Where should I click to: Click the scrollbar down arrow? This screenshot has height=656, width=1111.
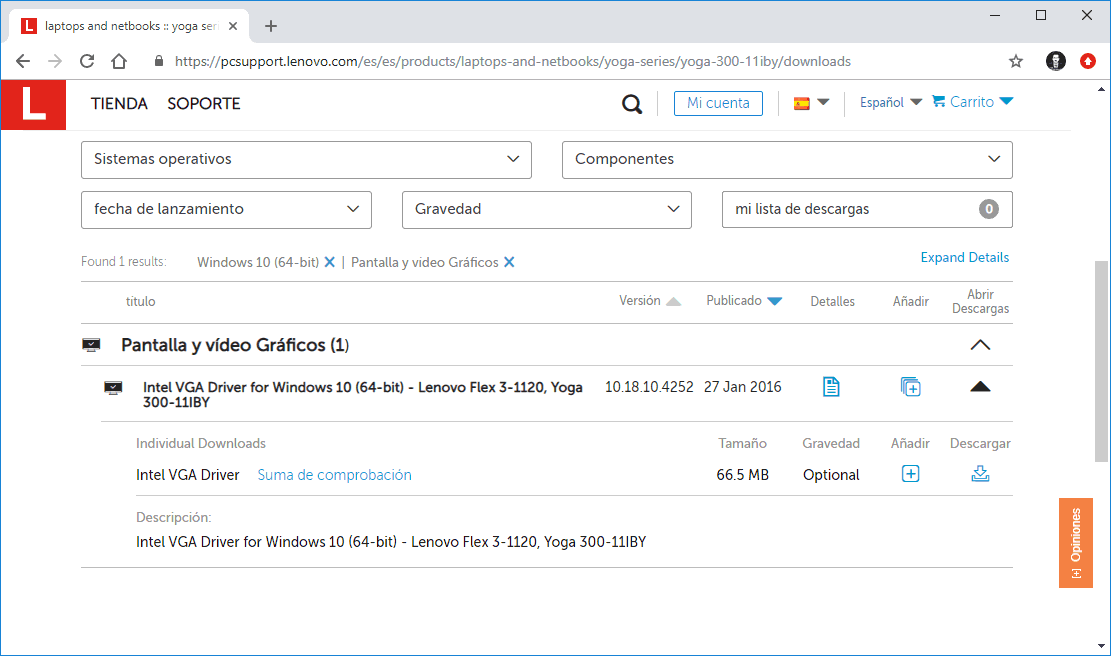tap(1101, 646)
